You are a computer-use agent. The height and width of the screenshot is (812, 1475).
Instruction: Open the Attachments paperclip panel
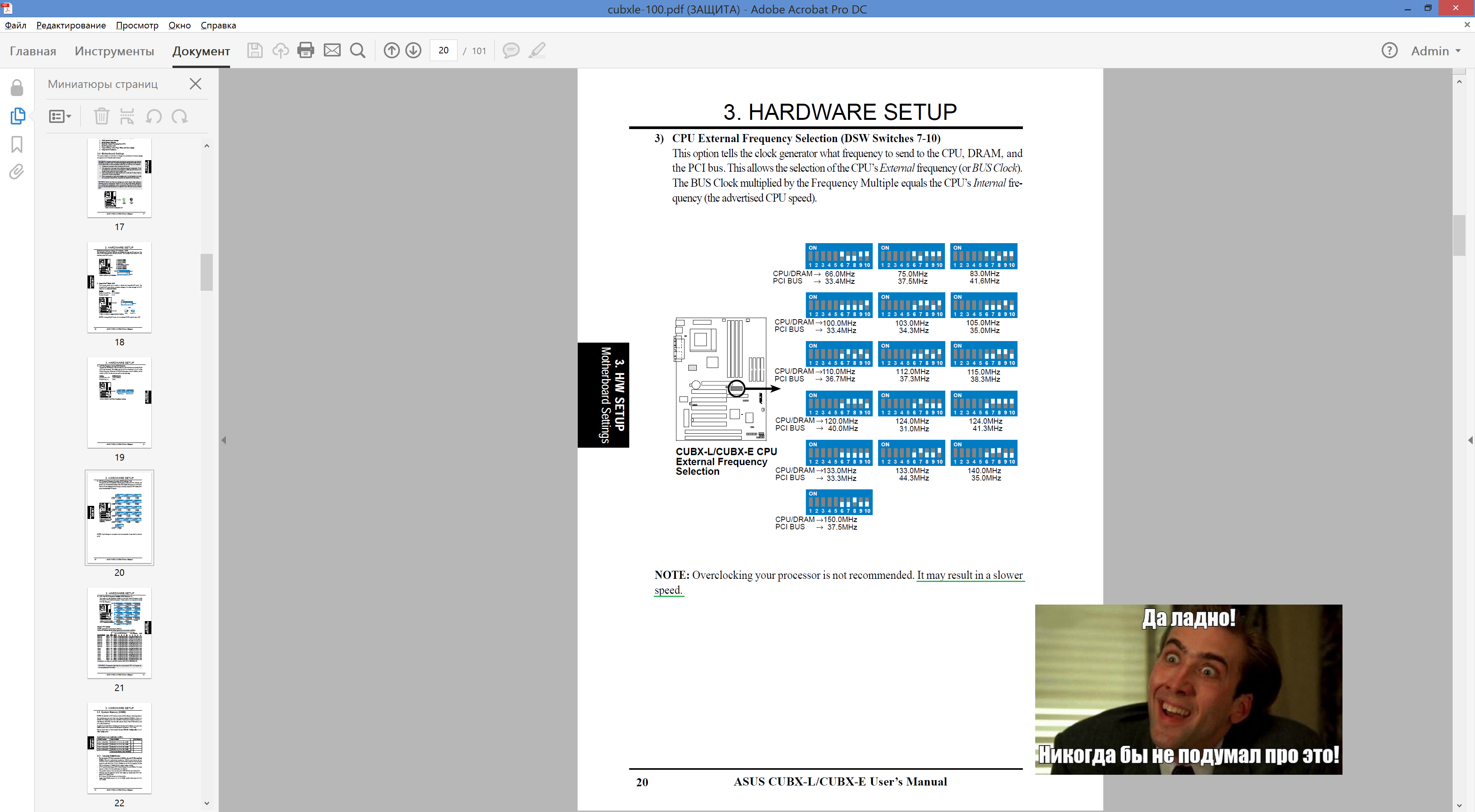point(17,172)
